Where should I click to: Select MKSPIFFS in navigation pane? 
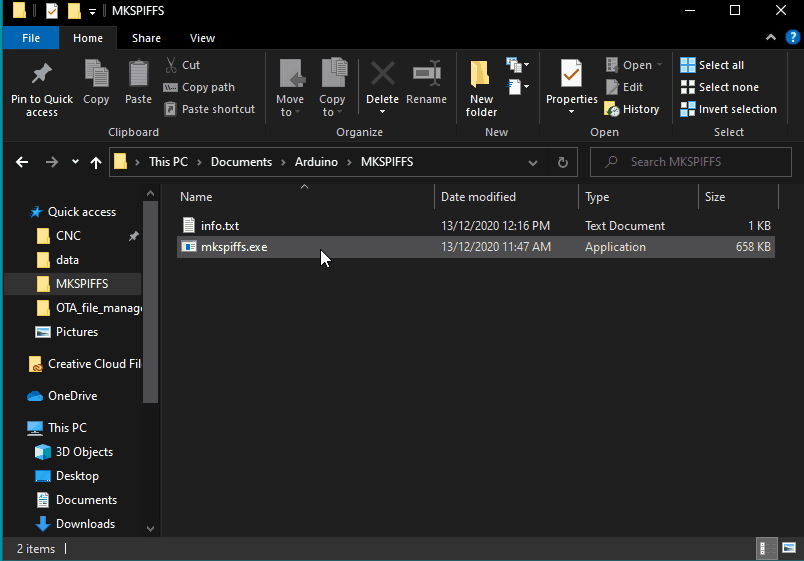click(x=73, y=284)
